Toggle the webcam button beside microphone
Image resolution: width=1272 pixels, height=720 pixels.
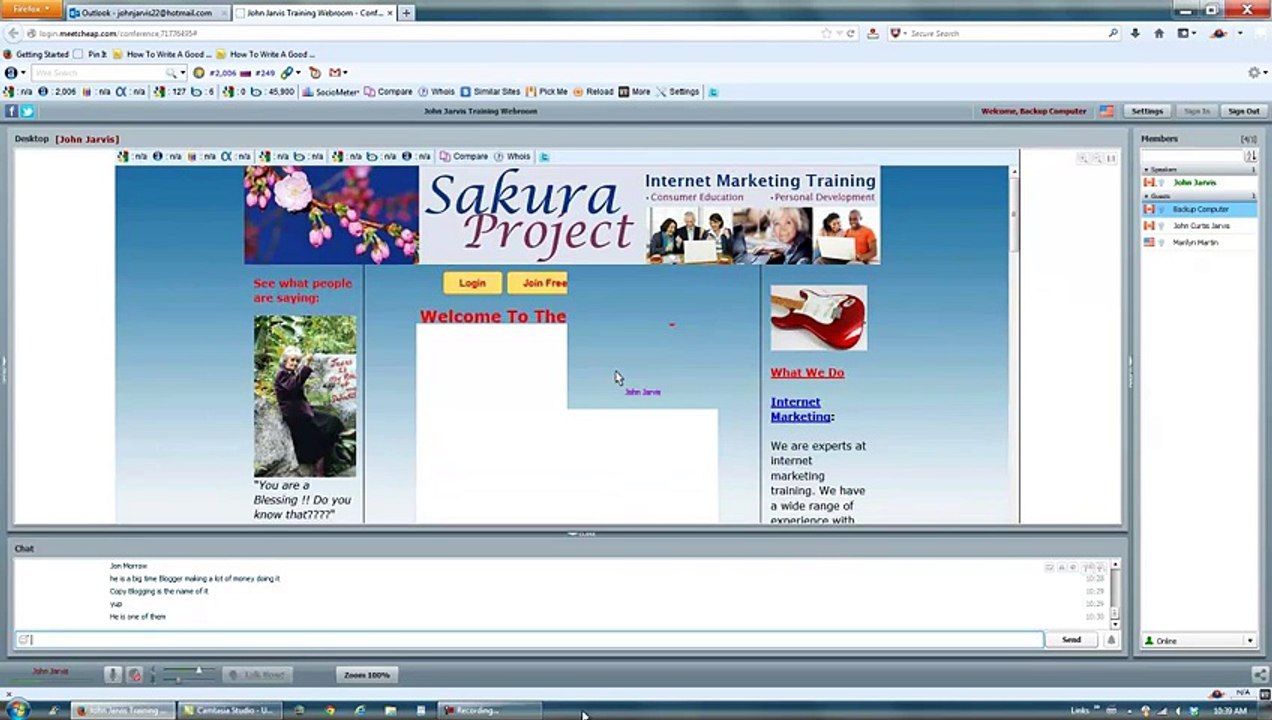pos(135,675)
